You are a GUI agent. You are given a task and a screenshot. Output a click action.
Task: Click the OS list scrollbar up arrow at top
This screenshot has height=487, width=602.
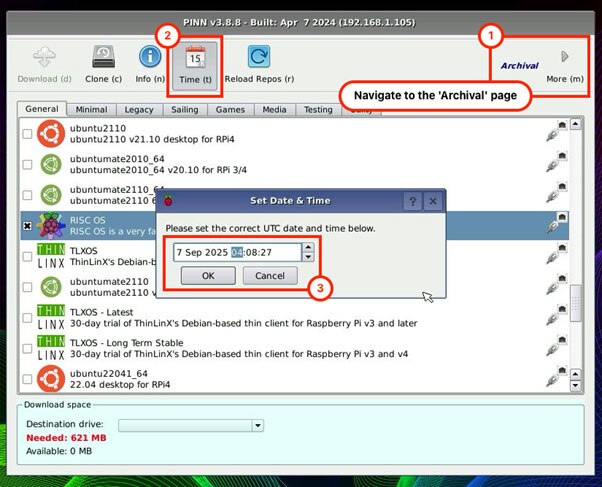(575, 124)
